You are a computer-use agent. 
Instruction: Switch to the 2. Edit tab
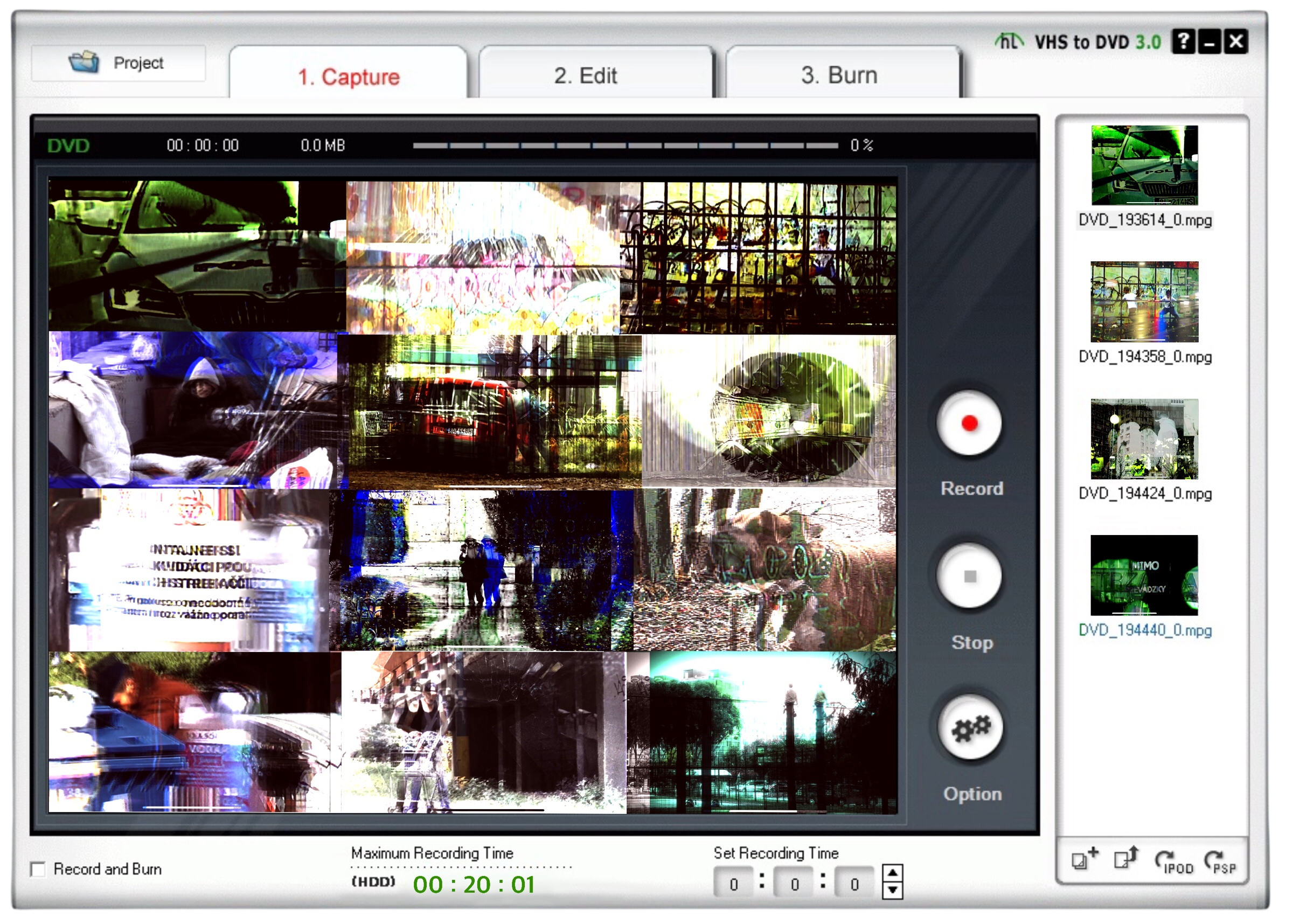(x=585, y=75)
